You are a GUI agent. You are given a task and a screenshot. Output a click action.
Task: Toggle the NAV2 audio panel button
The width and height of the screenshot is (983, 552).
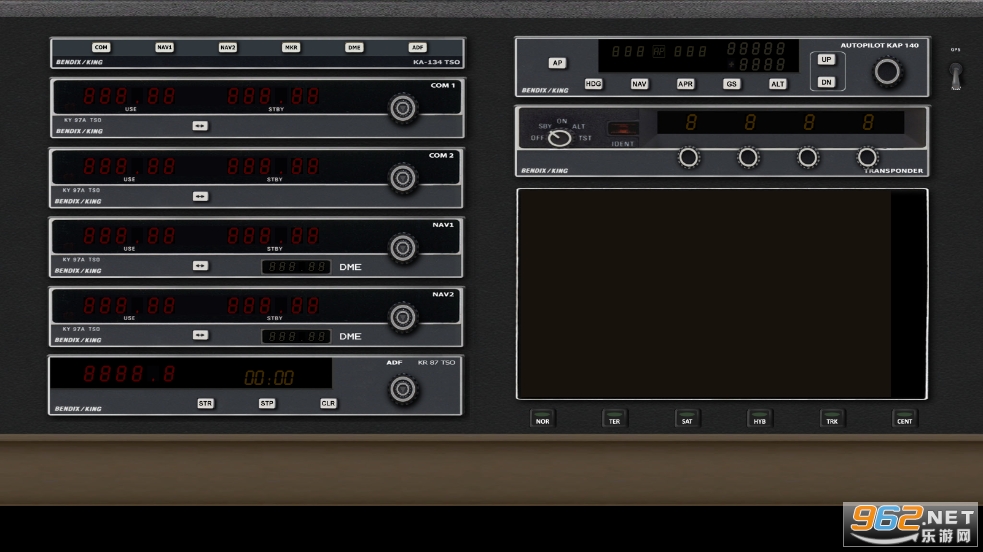click(x=228, y=48)
